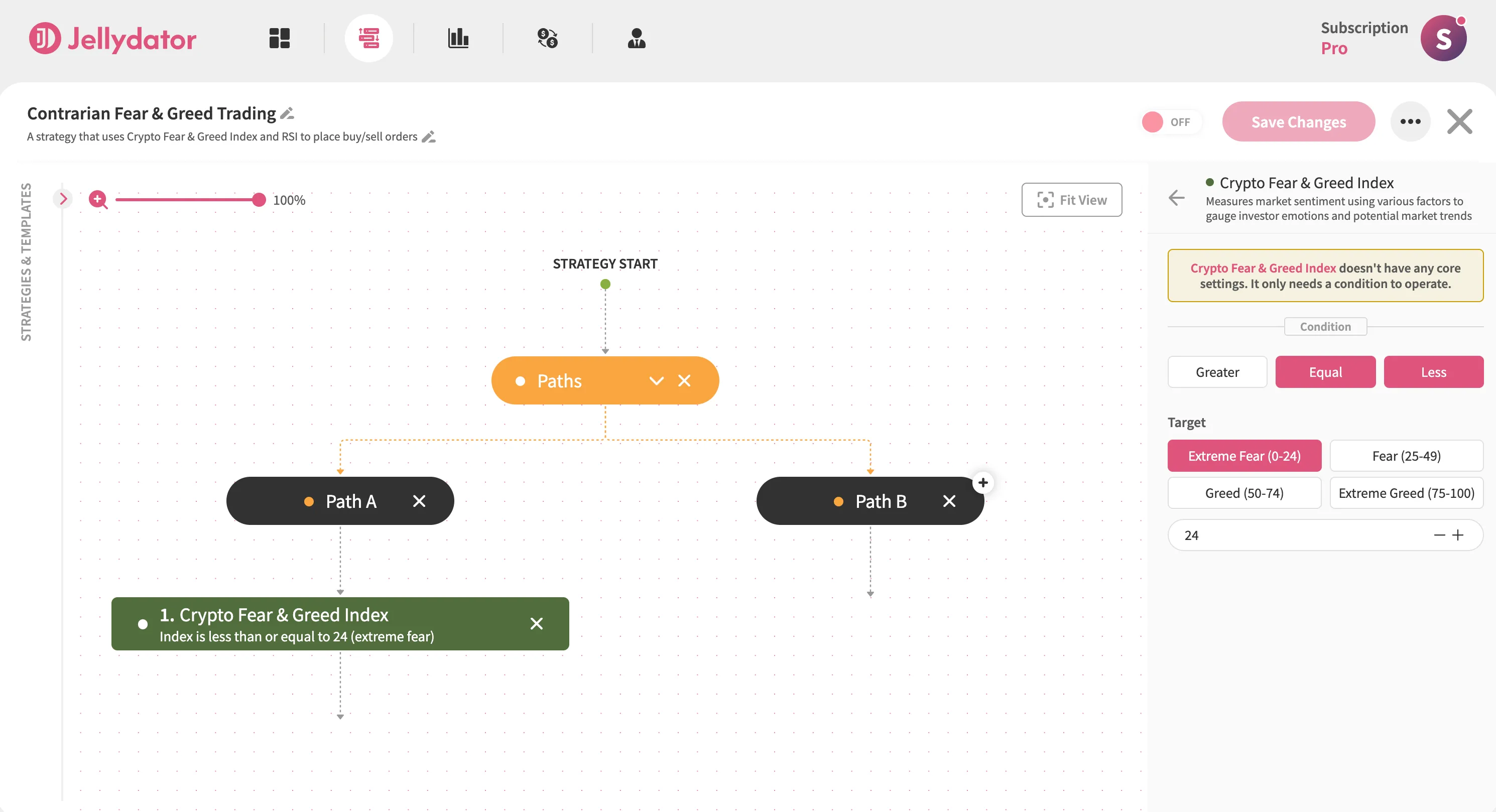Click the zoom-in magnifier icon
The width and height of the screenshot is (1496, 812).
pyautogui.click(x=98, y=200)
